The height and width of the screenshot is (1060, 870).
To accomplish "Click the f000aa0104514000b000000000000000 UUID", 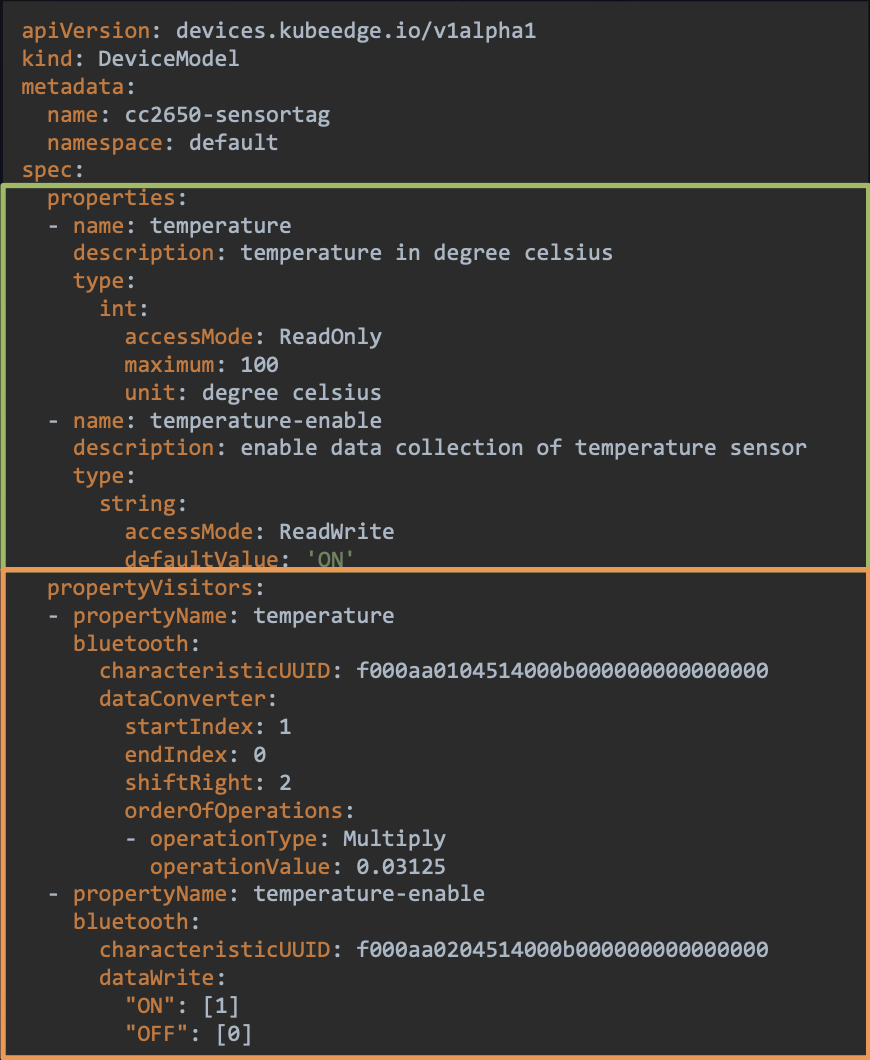I will [x=562, y=671].
